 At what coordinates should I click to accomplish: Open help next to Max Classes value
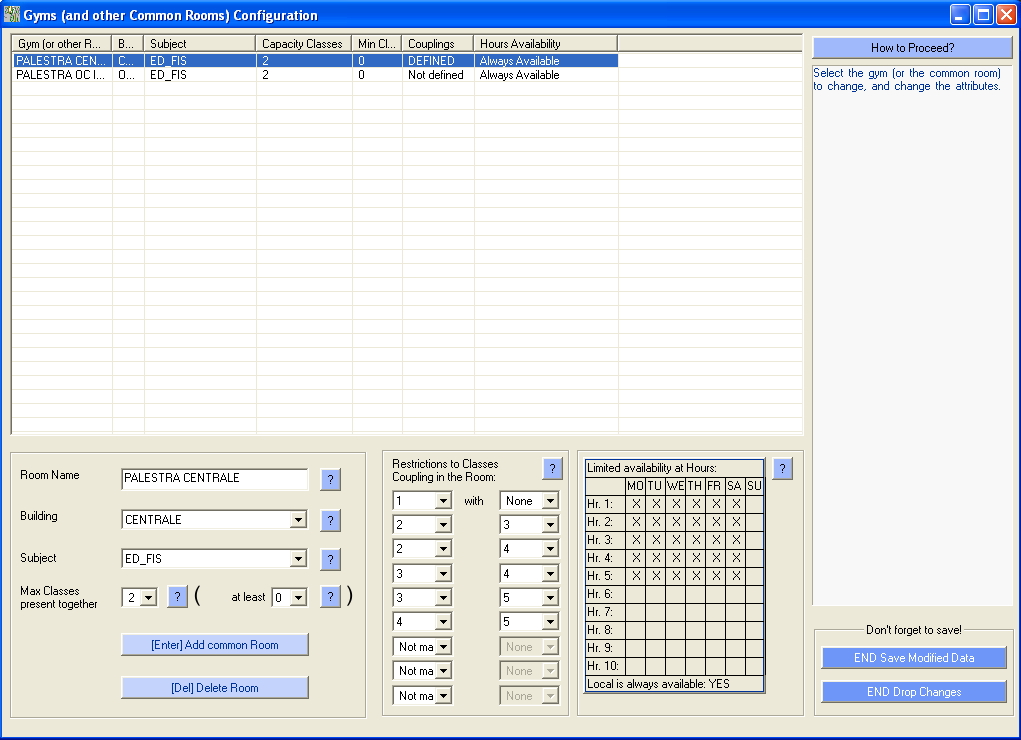[x=177, y=597]
